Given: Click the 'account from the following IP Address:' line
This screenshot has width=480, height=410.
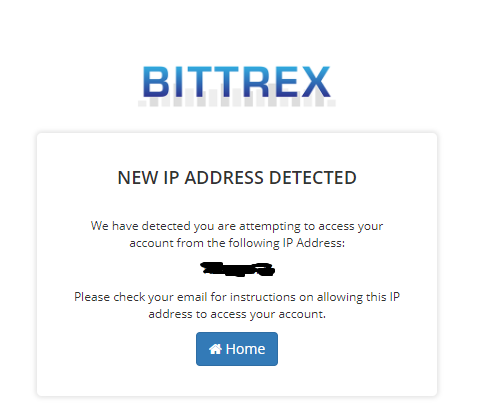Looking at the screenshot, I should [x=237, y=243].
